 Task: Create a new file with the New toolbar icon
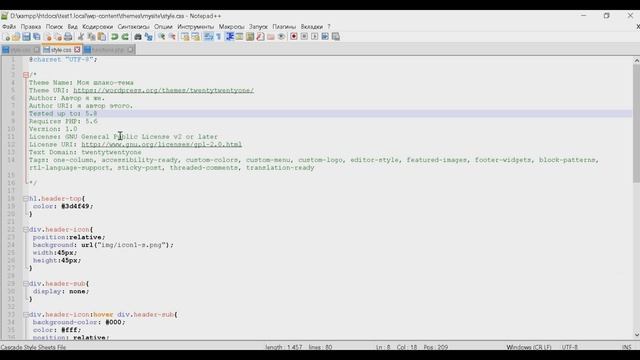(6, 37)
